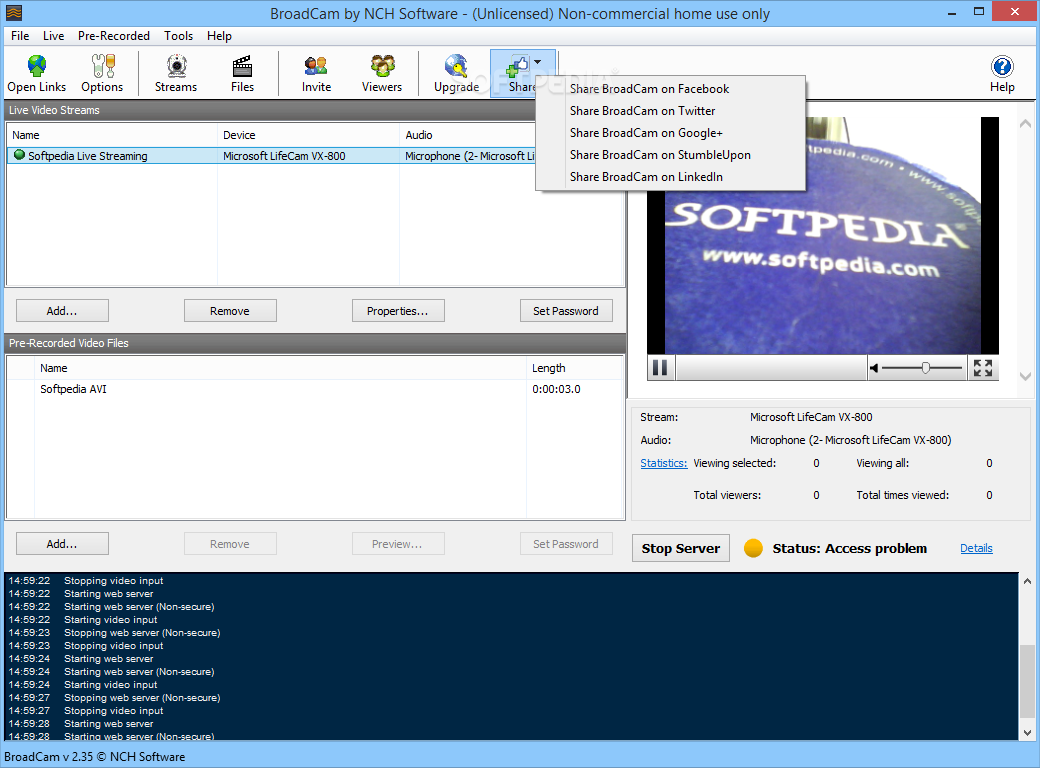Click Add... under Pre-Recorded Video Files

[x=62, y=544]
